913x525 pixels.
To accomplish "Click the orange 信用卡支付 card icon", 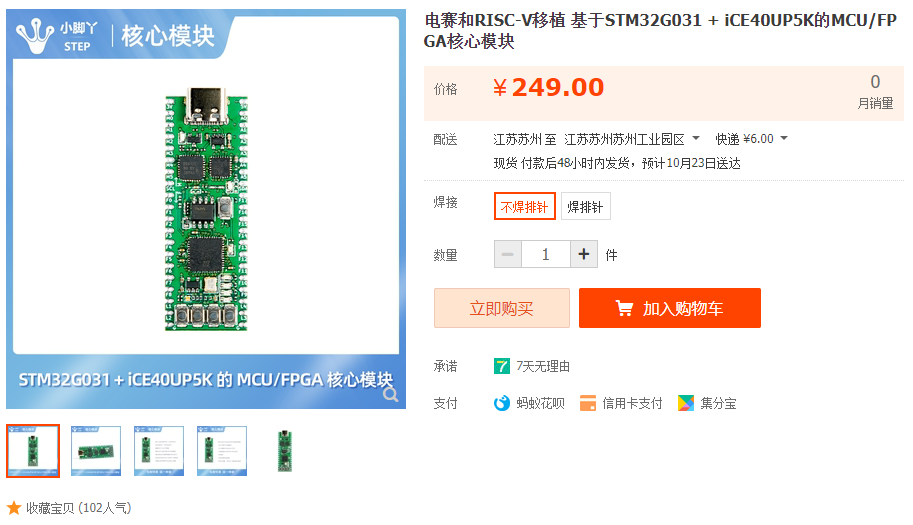I will coord(588,403).
